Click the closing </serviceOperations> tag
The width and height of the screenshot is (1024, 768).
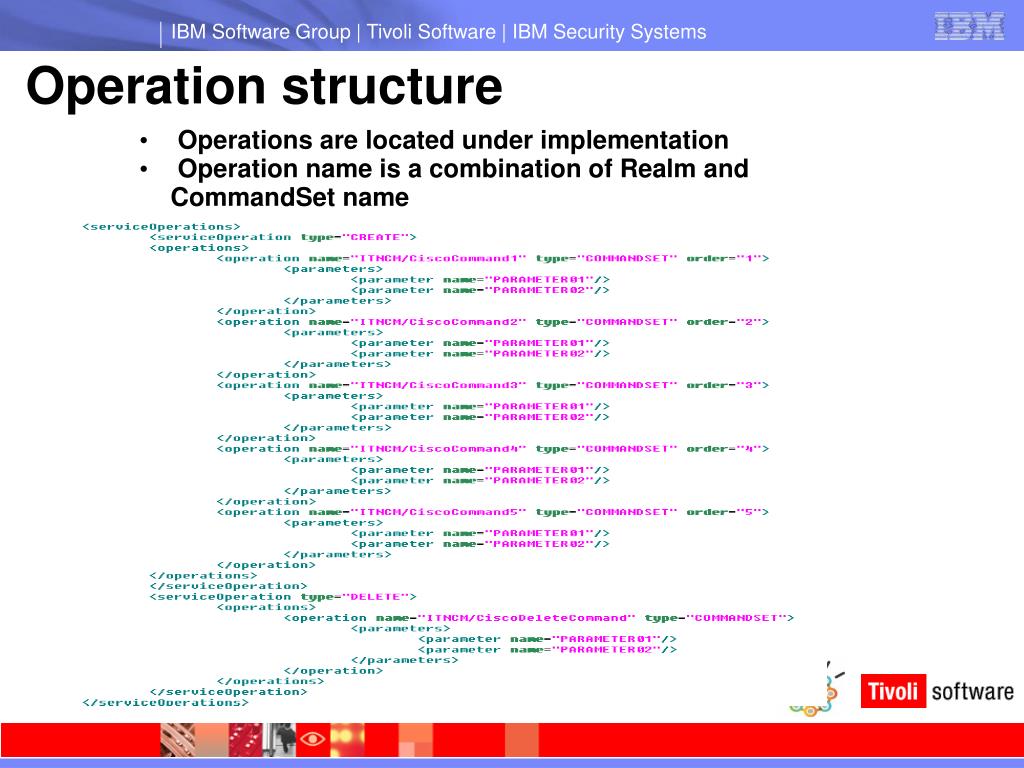click(x=165, y=703)
